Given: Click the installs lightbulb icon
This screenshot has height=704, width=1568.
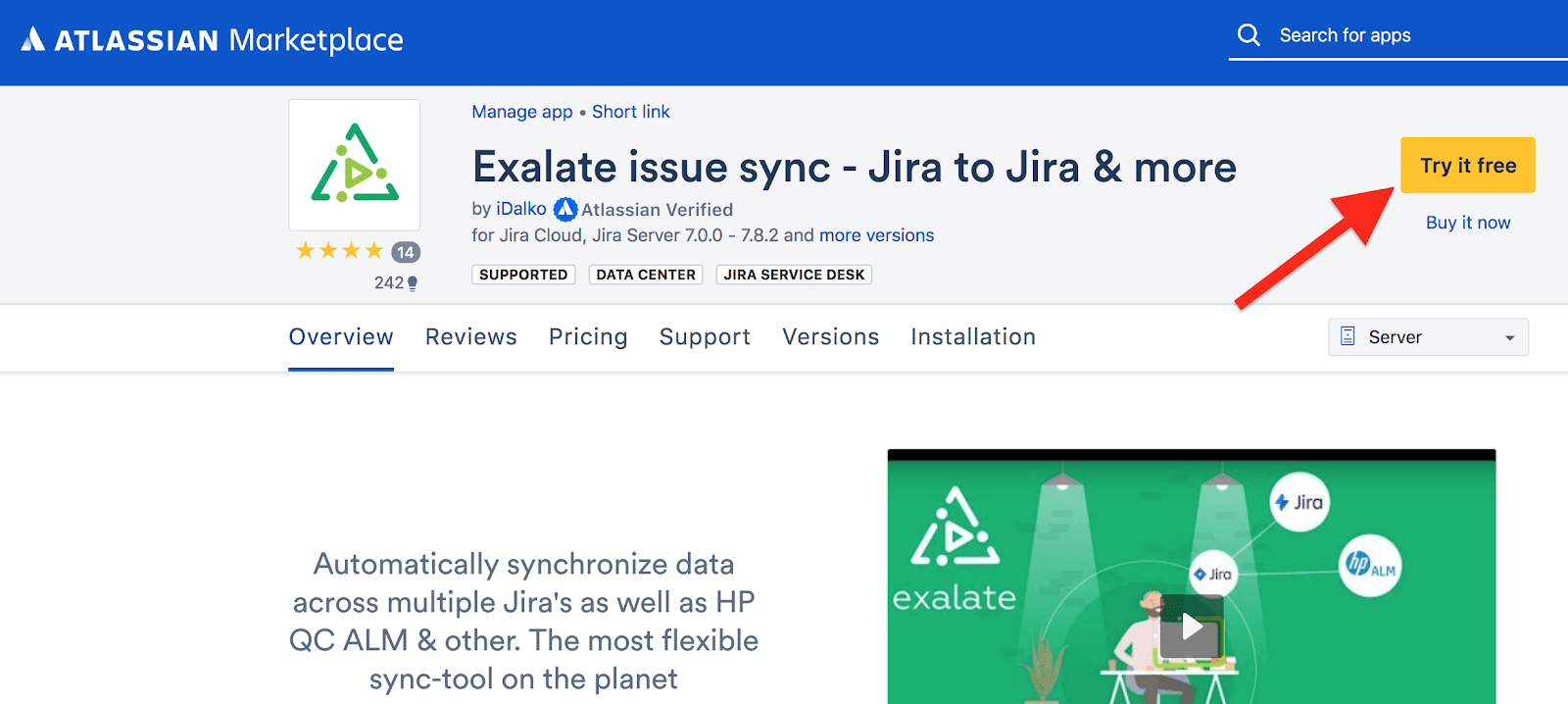Looking at the screenshot, I should (x=413, y=283).
